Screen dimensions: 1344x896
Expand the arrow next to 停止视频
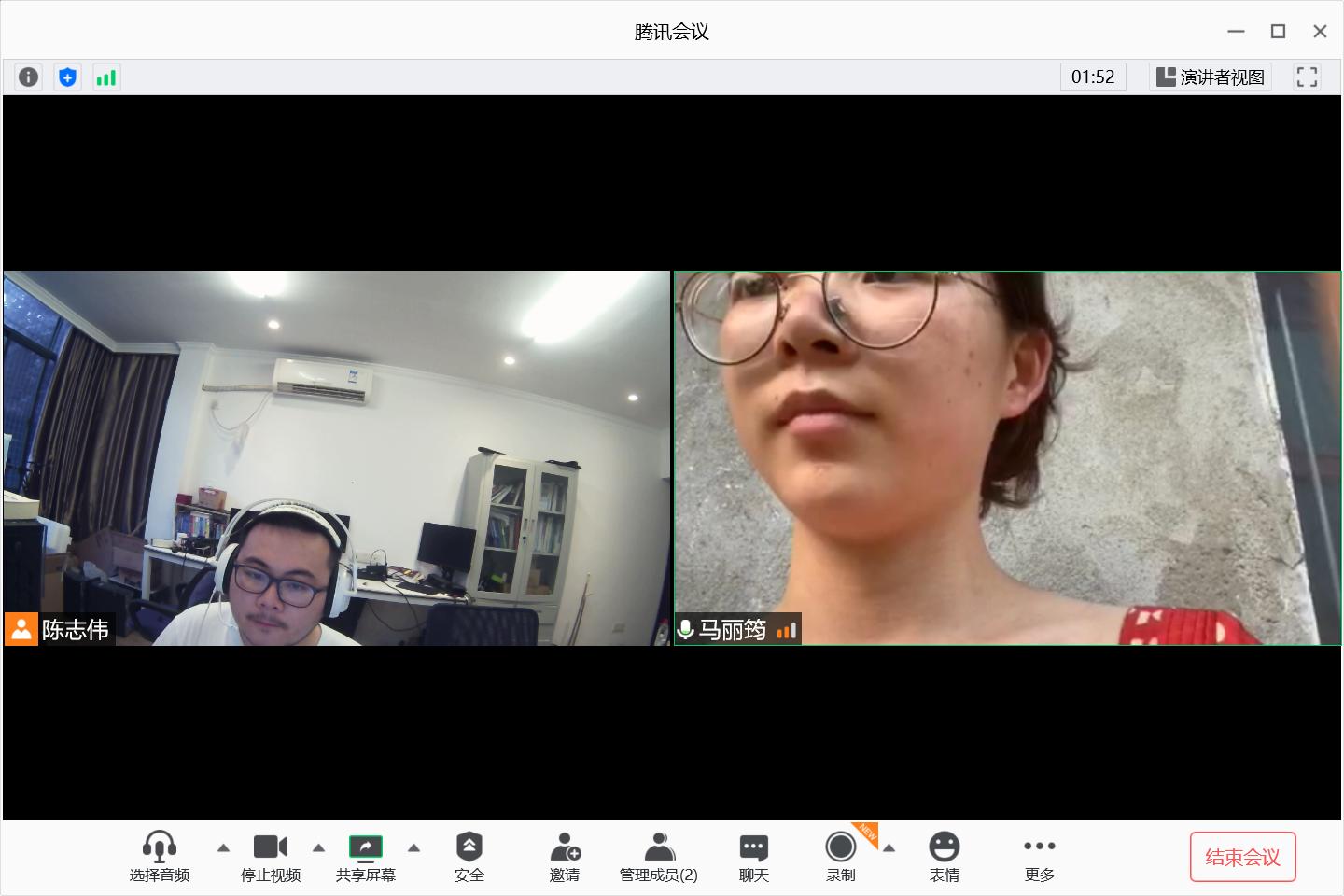(318, 848)
